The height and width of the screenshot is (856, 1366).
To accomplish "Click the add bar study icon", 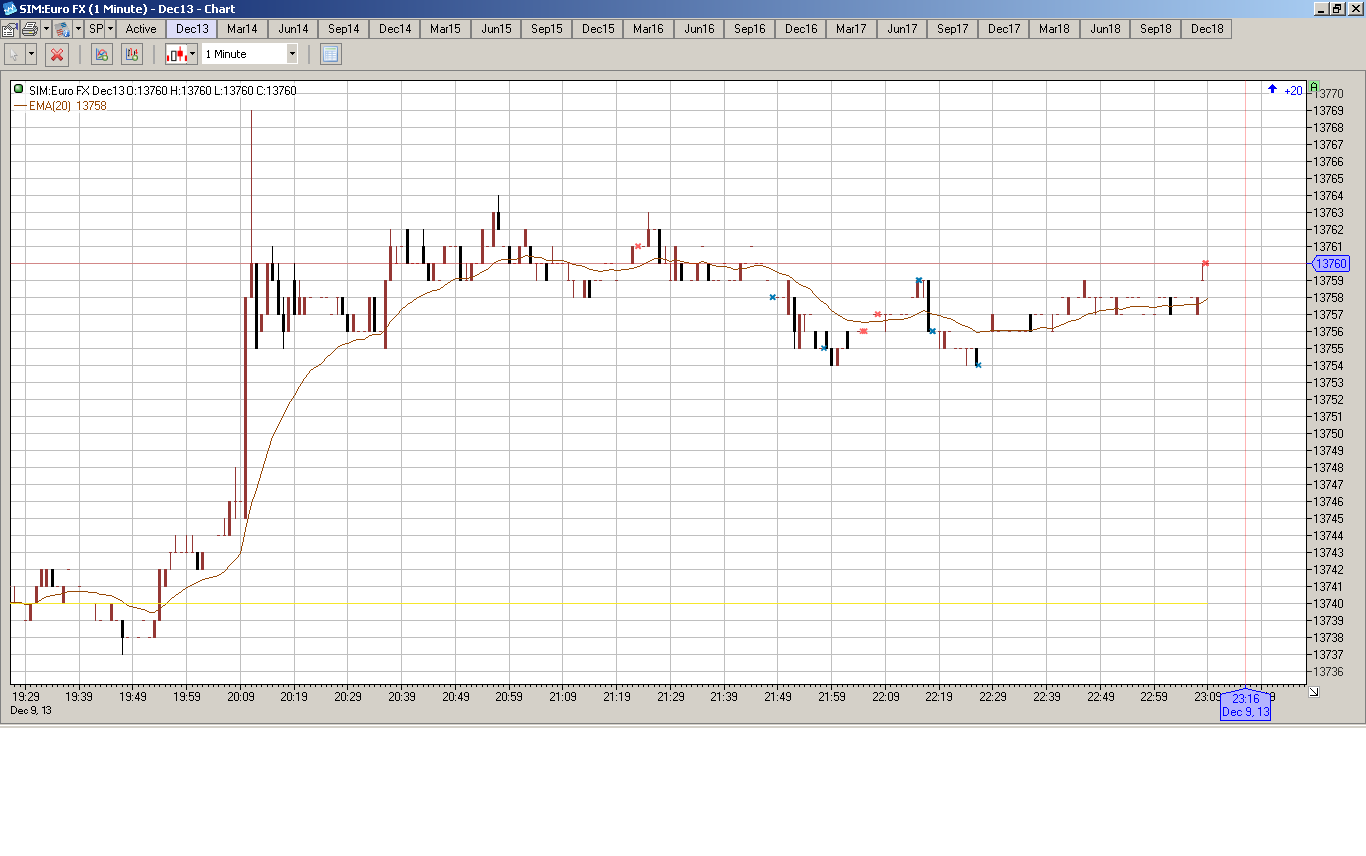I will 132,54.
